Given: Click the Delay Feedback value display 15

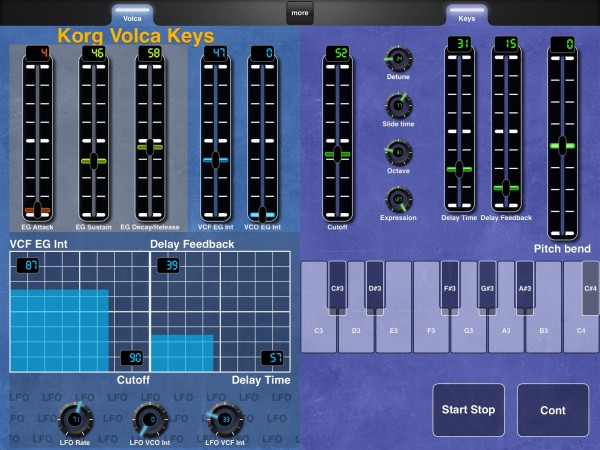Looking at the screenshot, I should point(506,43).
